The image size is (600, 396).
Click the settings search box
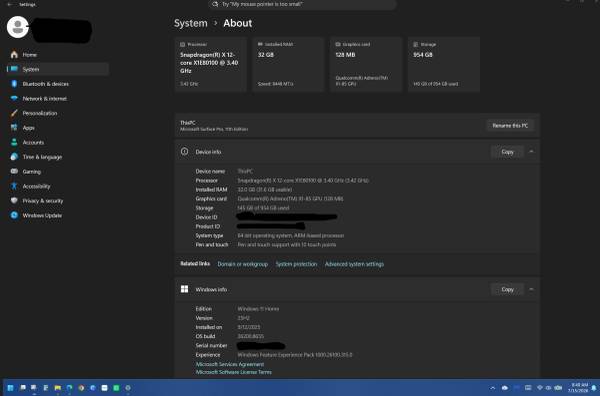pos(302,4)
